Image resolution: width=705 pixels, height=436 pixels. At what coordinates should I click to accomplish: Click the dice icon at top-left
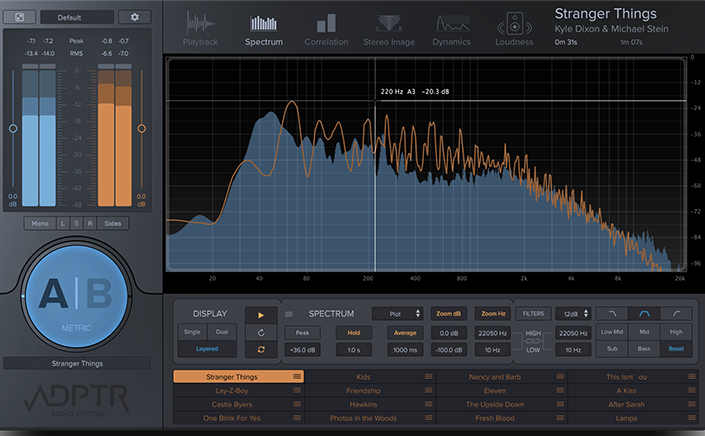(19, 17)
